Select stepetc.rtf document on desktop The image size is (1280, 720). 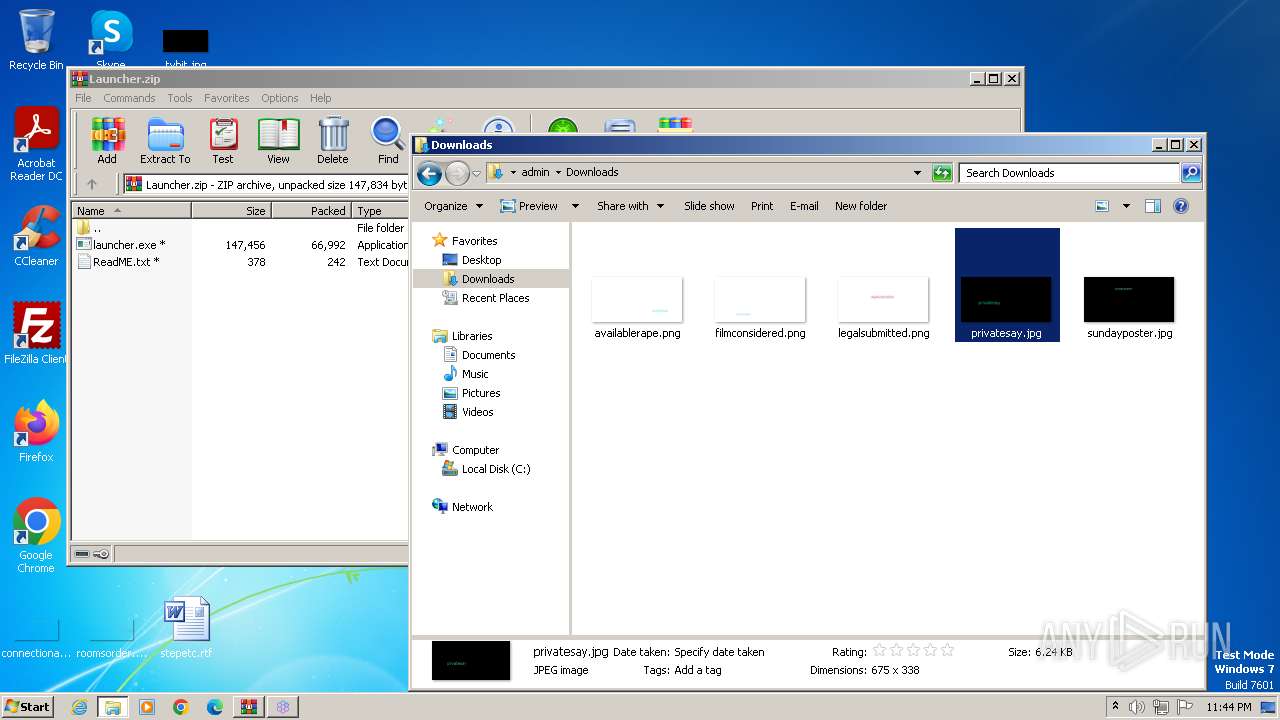(x=187, y=628)
